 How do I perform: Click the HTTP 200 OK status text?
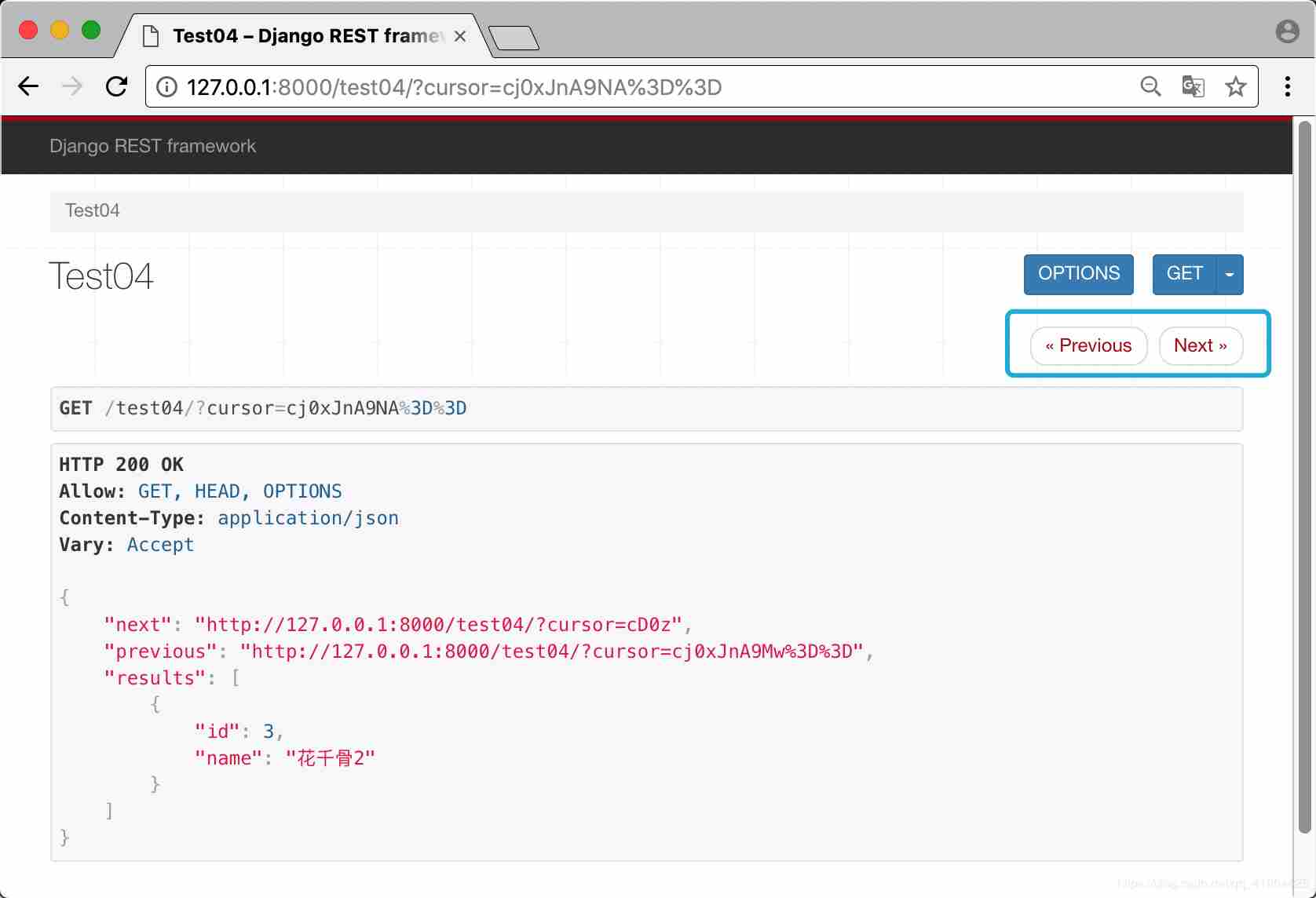point(121,465)
